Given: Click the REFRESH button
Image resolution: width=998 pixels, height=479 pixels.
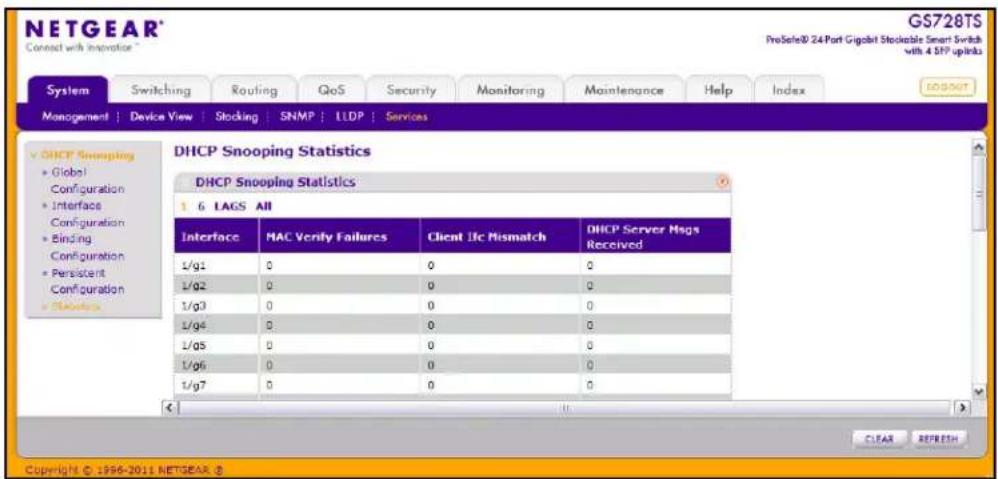Looking at the screenshot, I should (939, 438).
